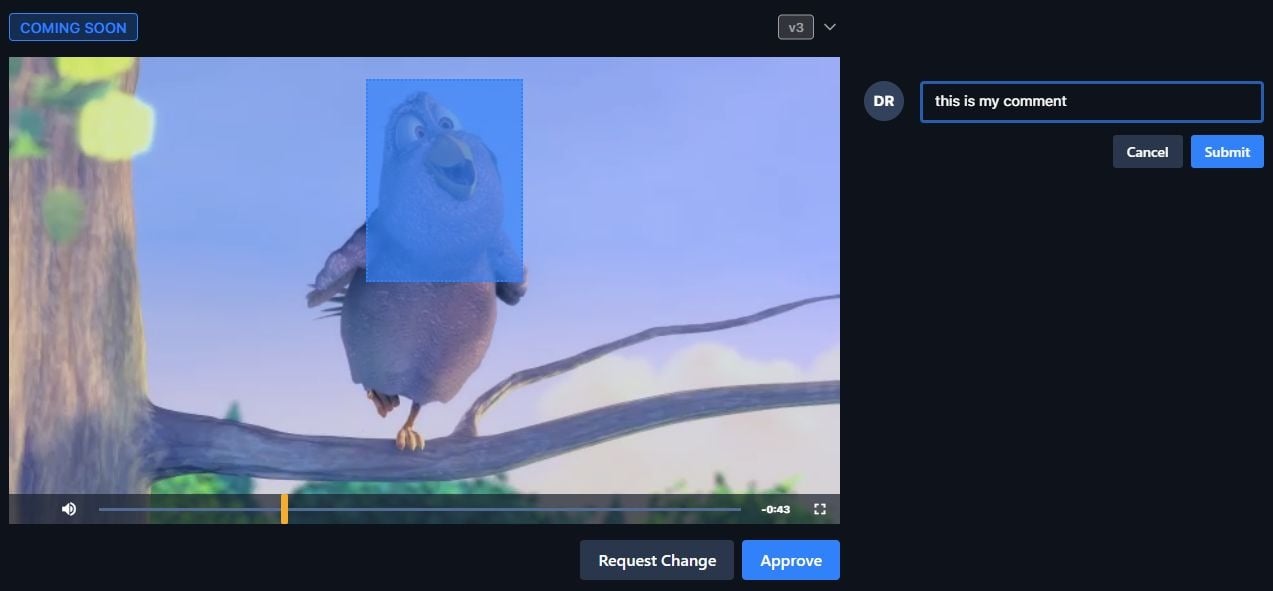This screenshot has height=591, width=1273.
Task: Click the -0:43 remaining time display
Action: (776, 509)
